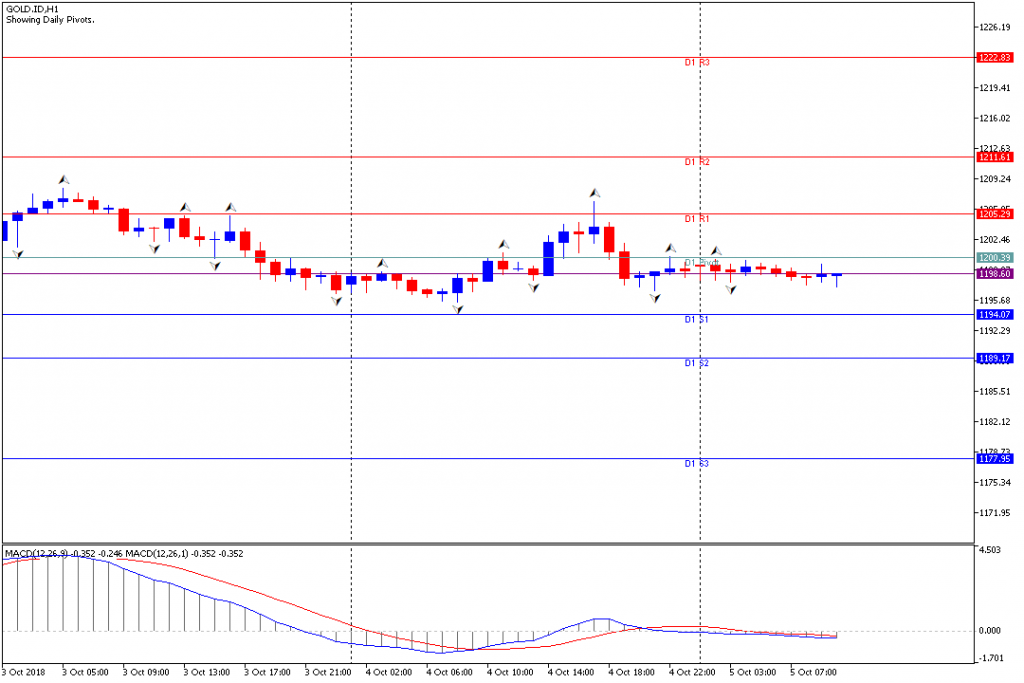The width and height of the screenshot is (1024, 683).
Task: Click the MACD zero level value 0.000
Action: [x=989, y=631]
